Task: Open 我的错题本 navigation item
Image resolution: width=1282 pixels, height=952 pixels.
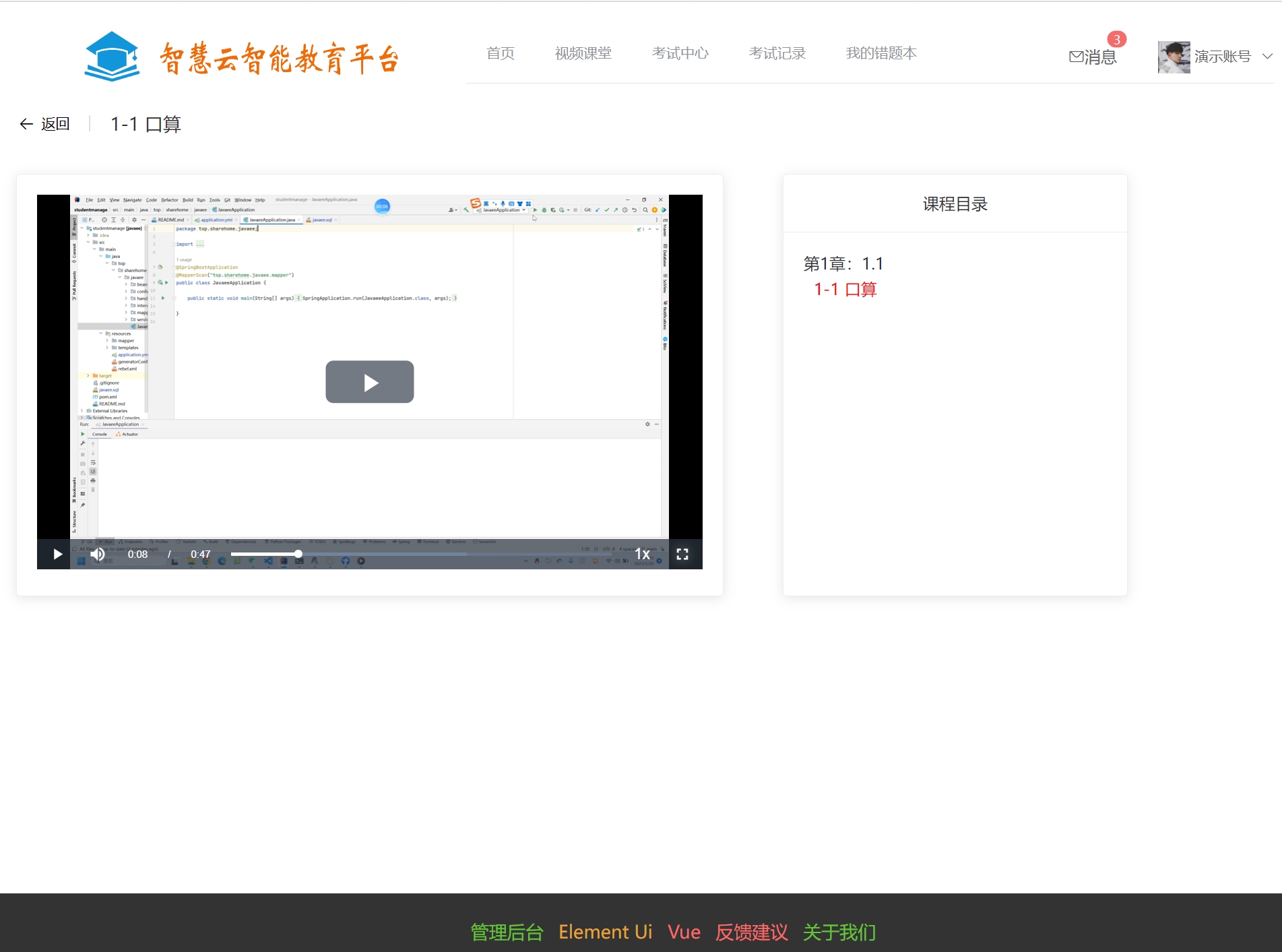Action: point(881,53)
